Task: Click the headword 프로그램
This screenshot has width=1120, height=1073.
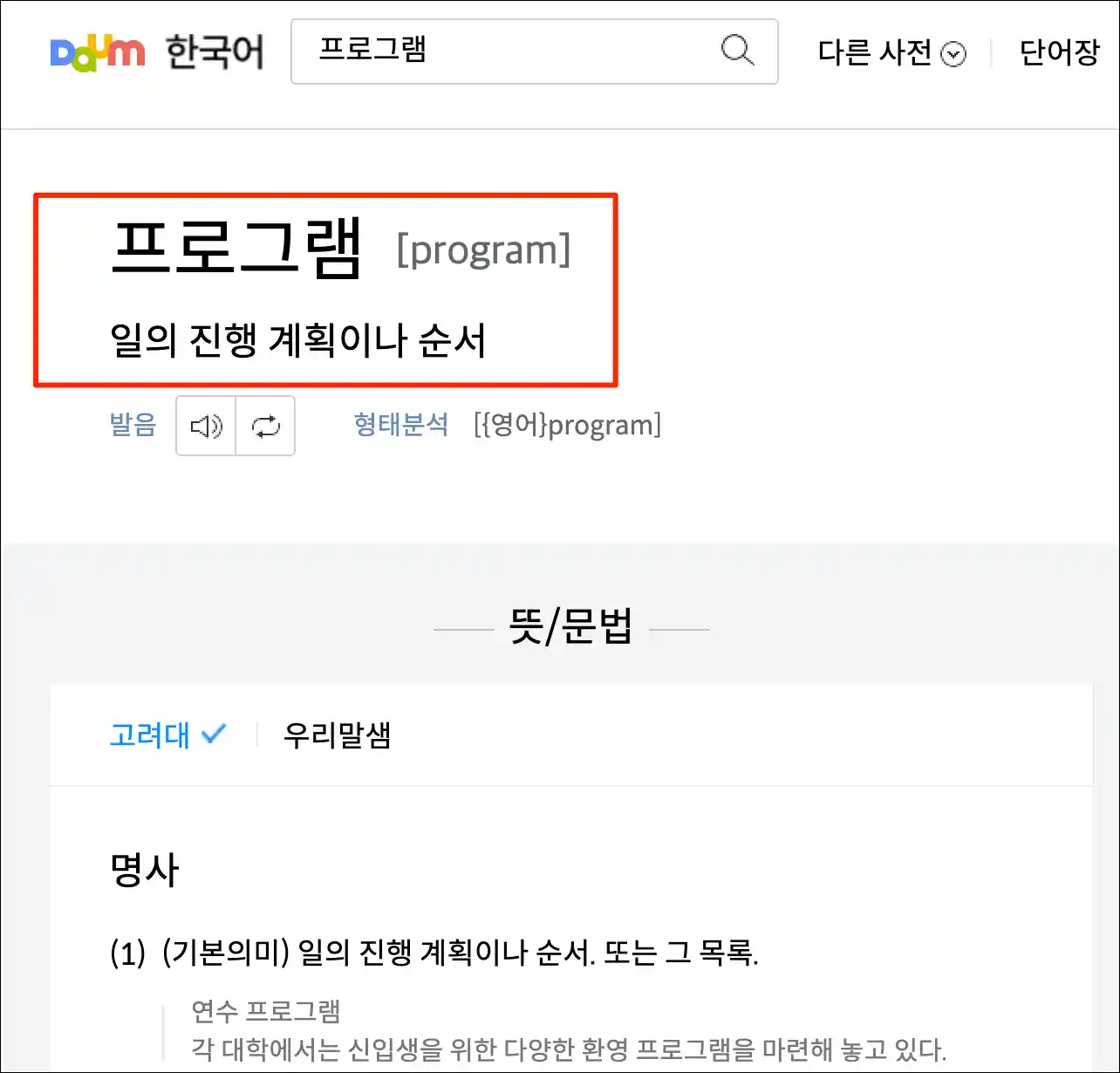Action: [x=236, y=248]
